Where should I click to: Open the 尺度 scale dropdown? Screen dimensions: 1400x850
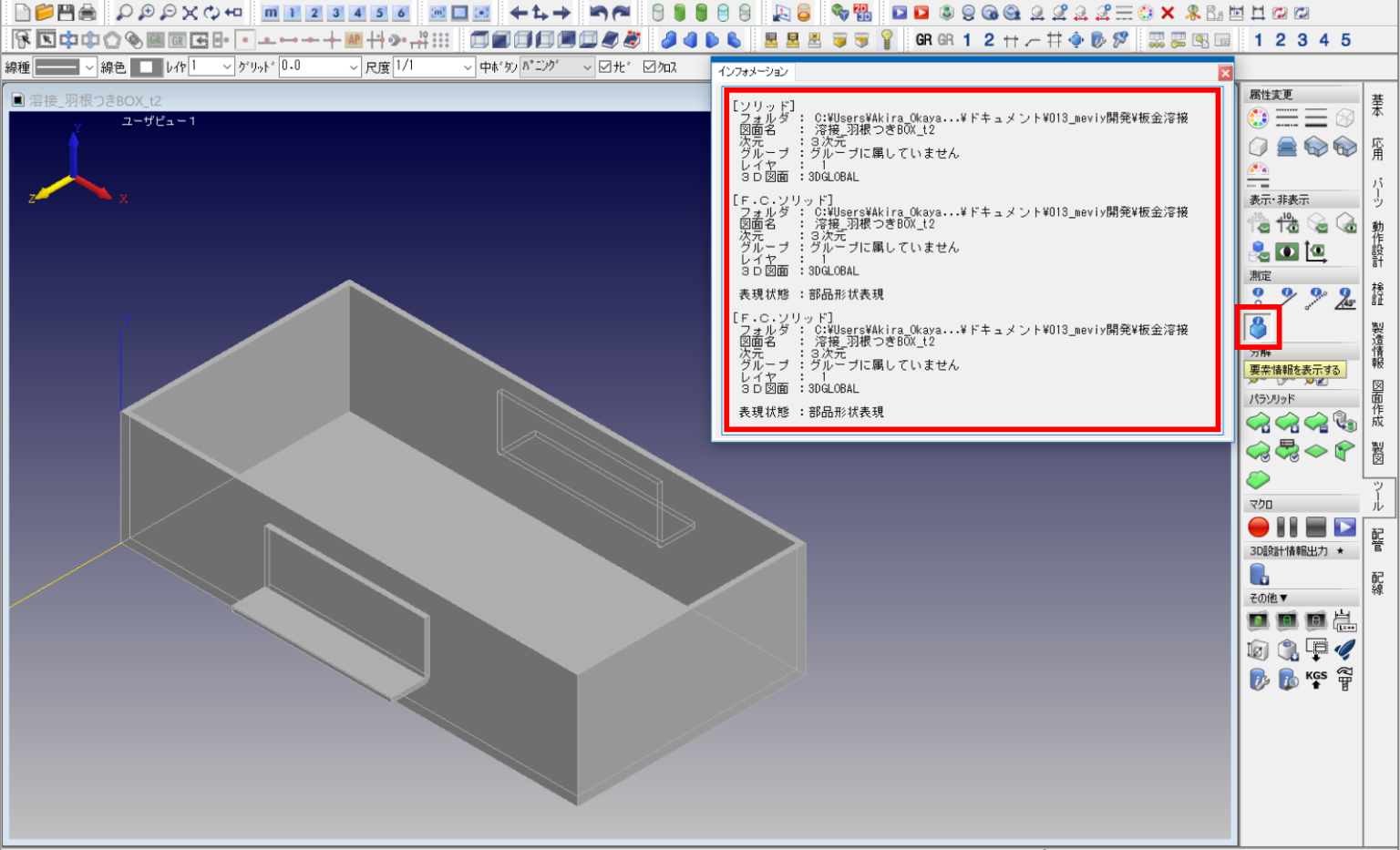coord(467,67)
